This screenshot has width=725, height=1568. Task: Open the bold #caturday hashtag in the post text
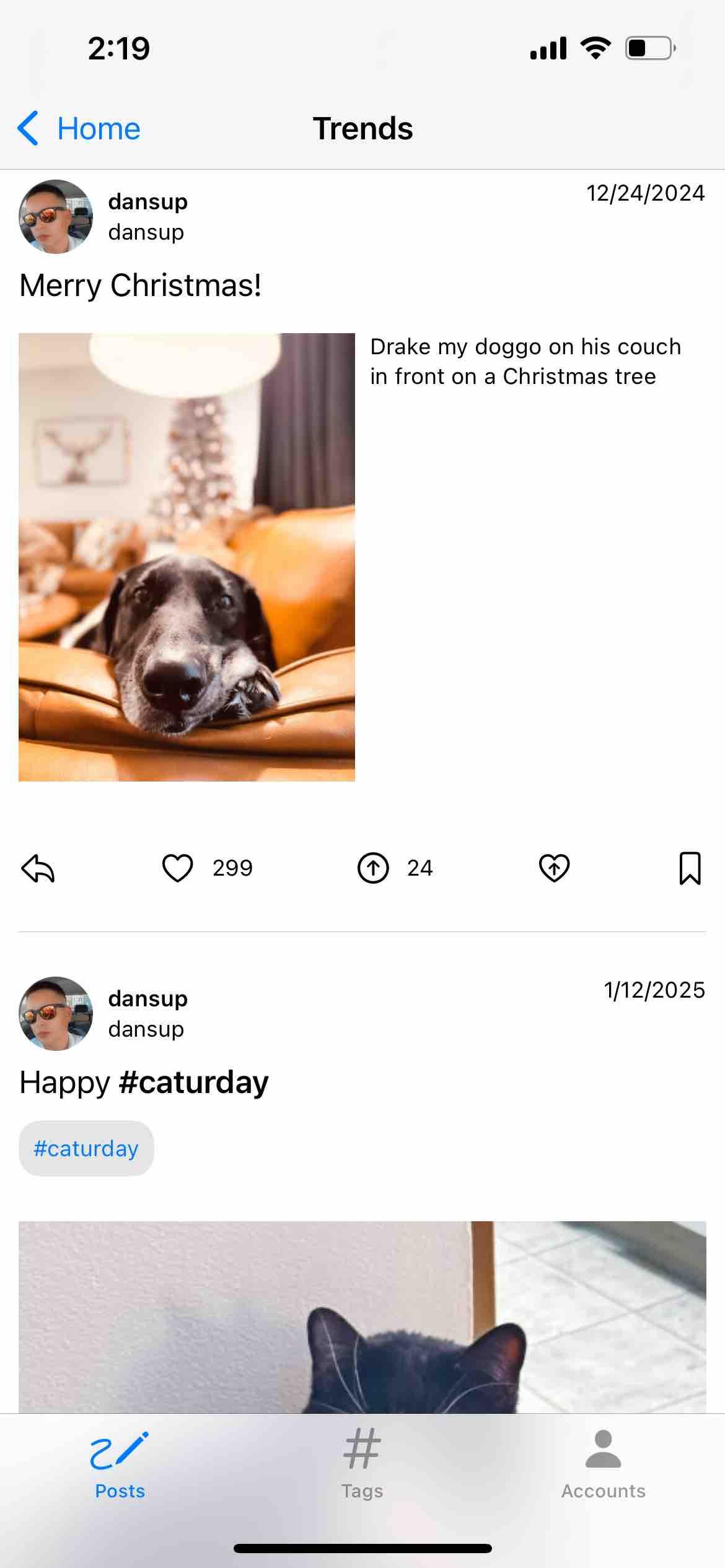coord(193,1082)
